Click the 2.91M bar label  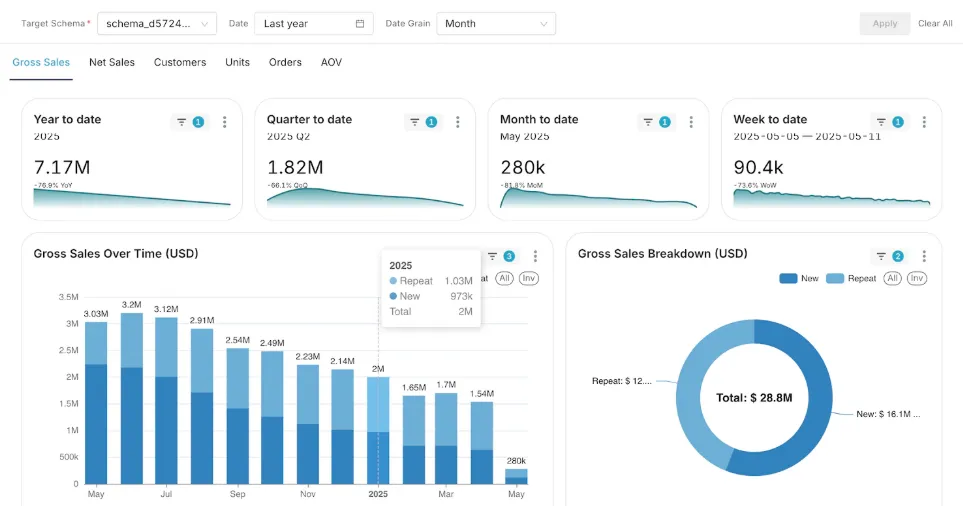202,320
